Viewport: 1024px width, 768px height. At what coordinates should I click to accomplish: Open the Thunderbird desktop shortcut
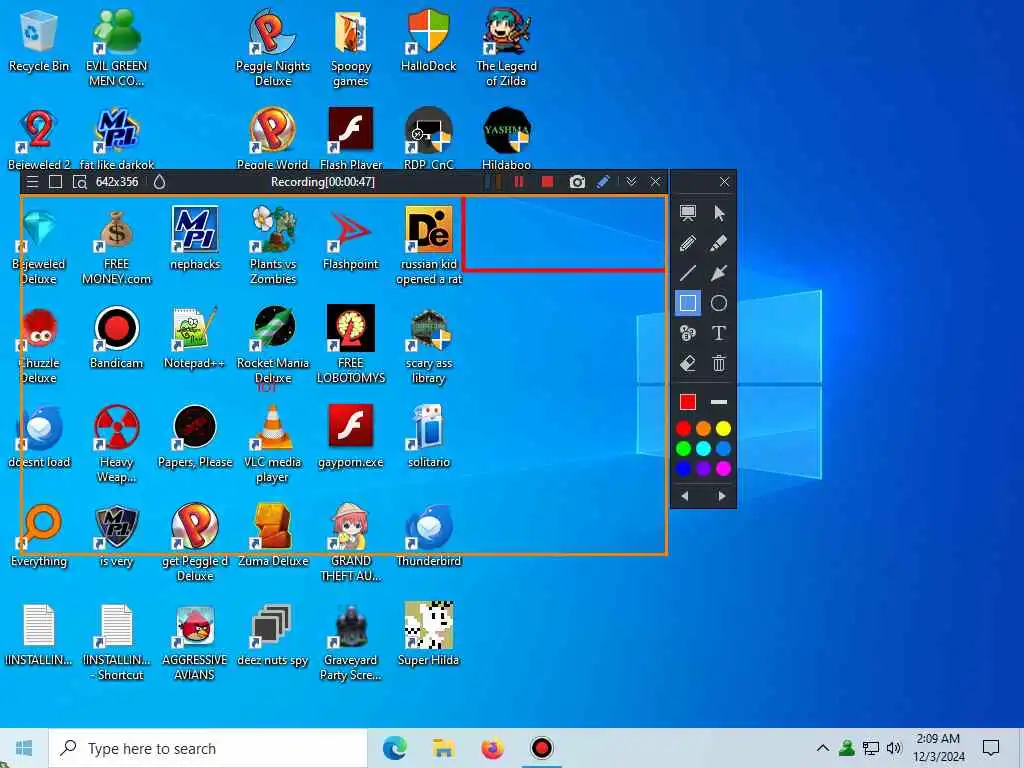(428, 535)
